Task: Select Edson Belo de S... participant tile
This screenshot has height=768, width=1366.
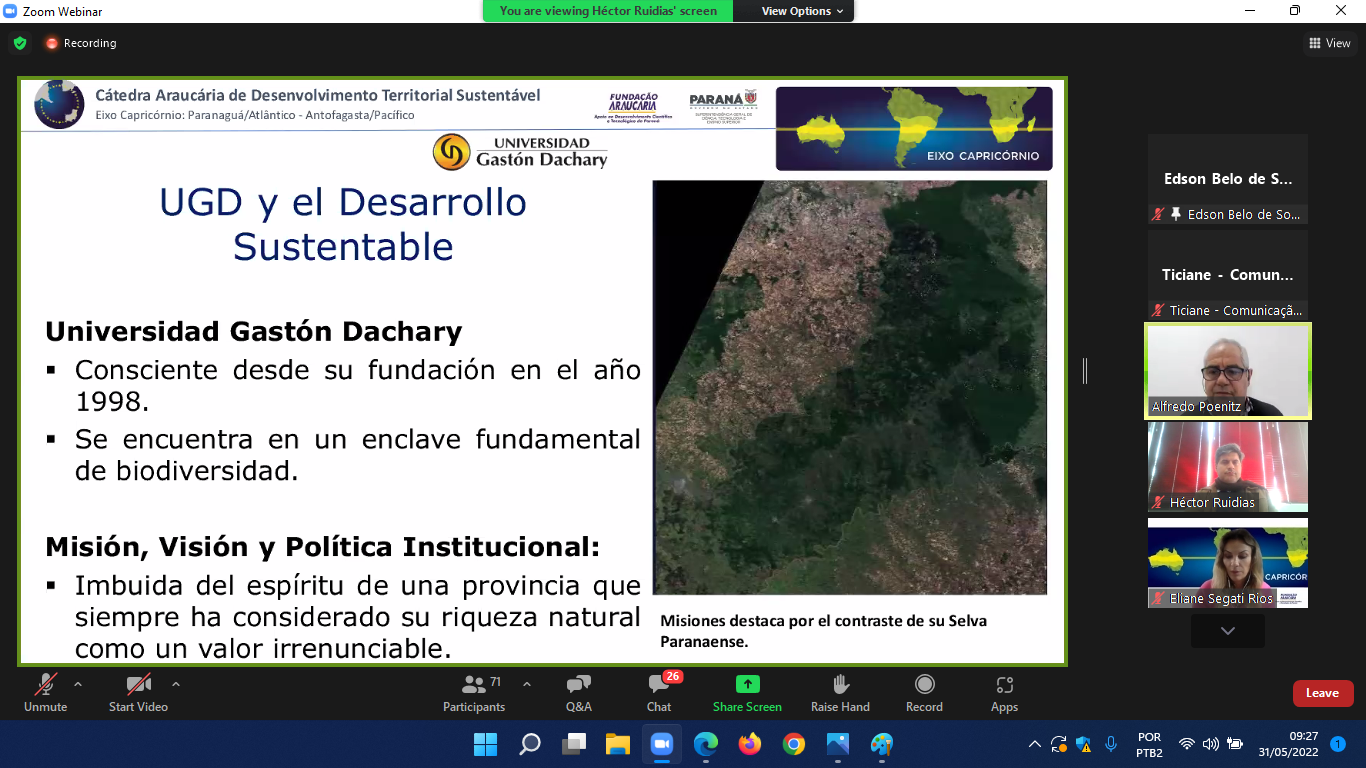Action: tap(1227, 179)
